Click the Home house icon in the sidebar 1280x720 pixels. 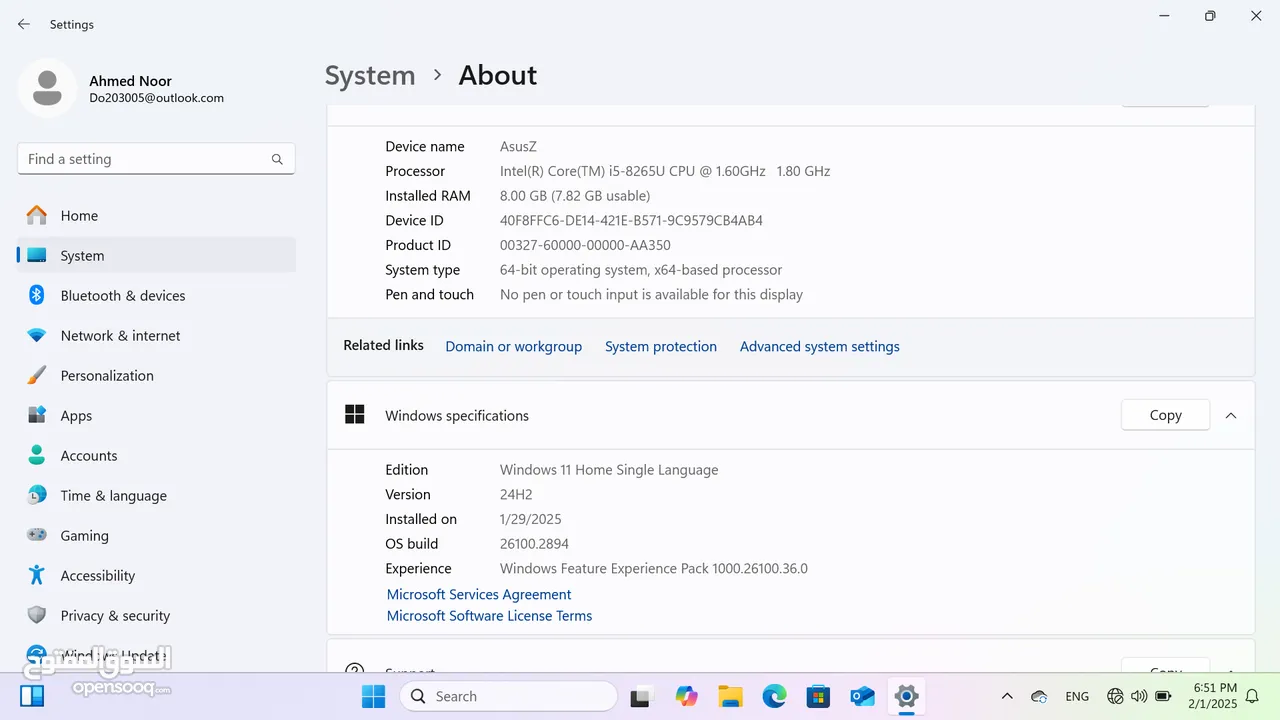[x=37, y=215]
